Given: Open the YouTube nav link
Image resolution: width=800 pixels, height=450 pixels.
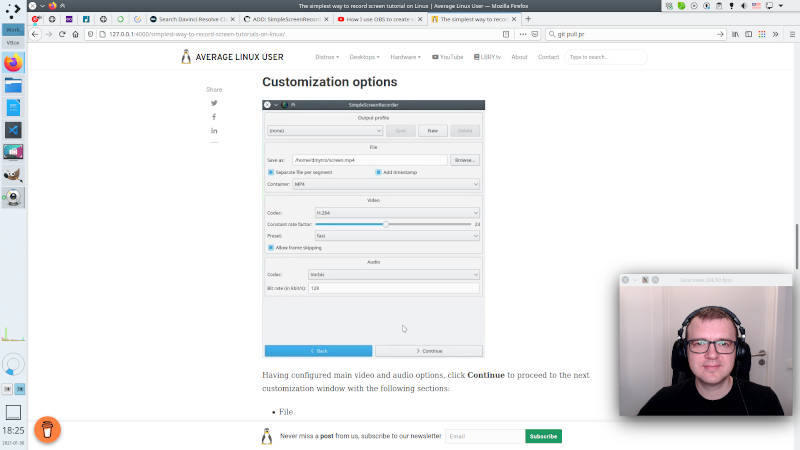Looking at the screenshot, I should click(x=447, y=57).
